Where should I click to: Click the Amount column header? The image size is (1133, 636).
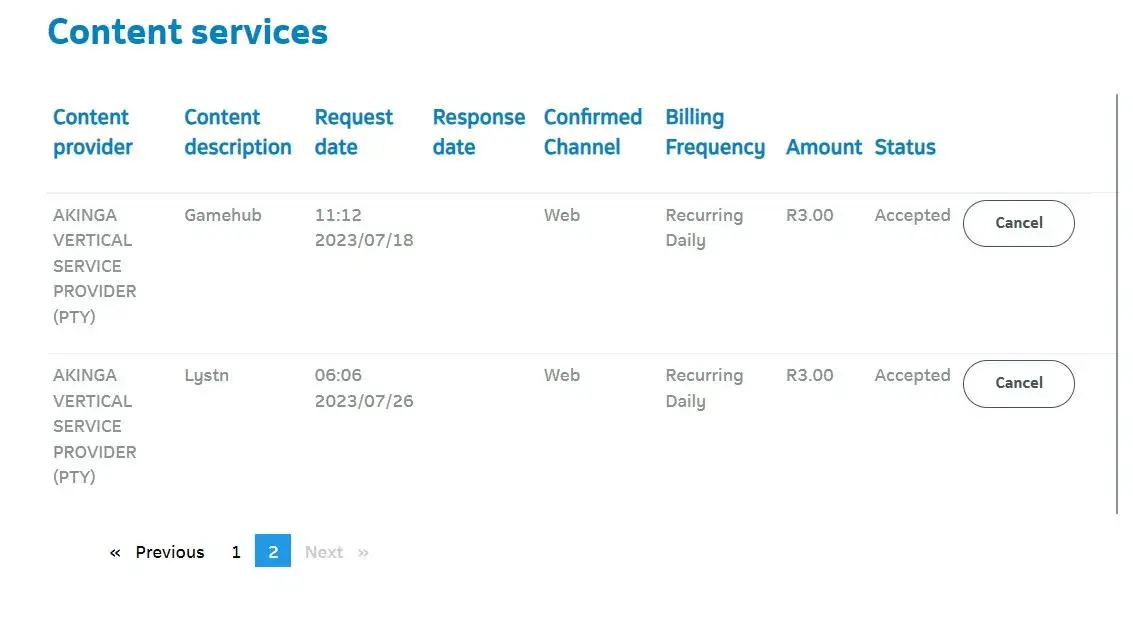tap(823, 147)
